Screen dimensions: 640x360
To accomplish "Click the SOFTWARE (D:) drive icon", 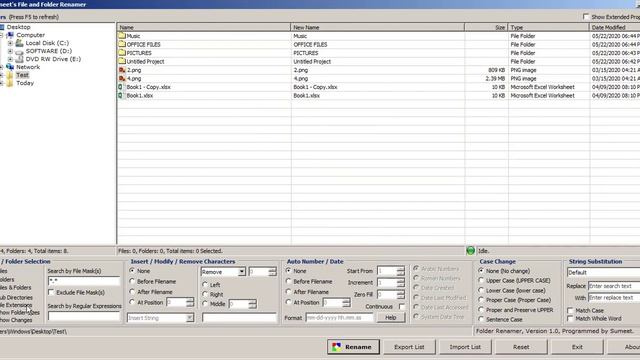I will point(19,51).
